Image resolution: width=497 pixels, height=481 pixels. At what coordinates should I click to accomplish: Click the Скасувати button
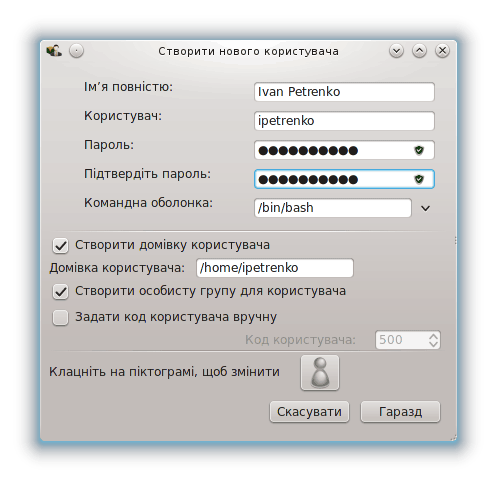point(309,412)
